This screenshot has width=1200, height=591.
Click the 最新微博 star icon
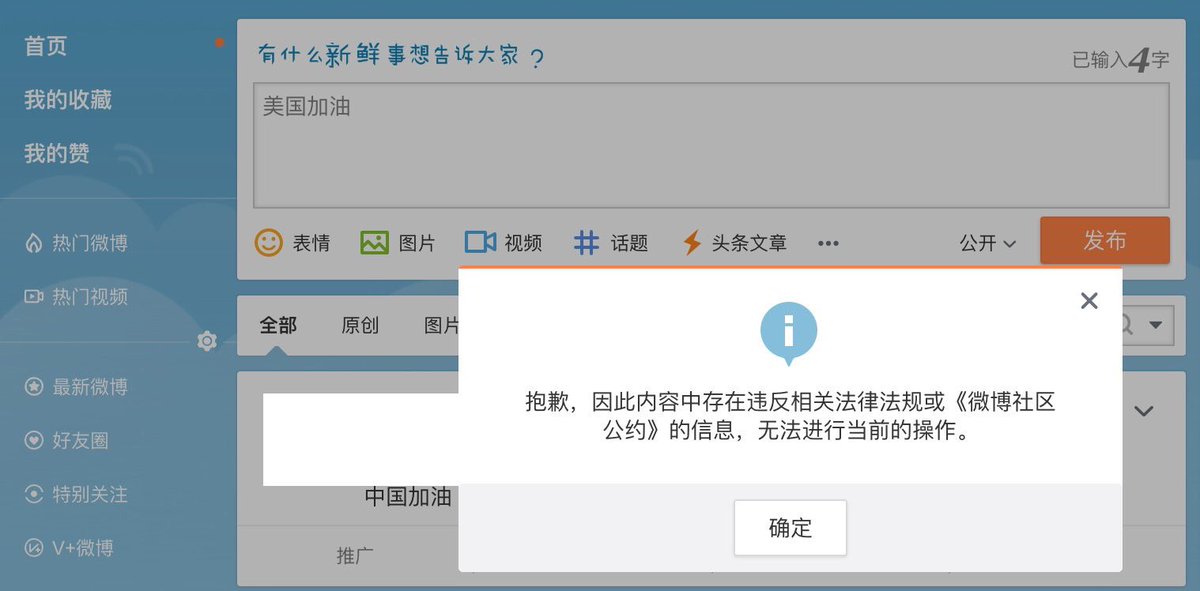click(x=34, y=387)
